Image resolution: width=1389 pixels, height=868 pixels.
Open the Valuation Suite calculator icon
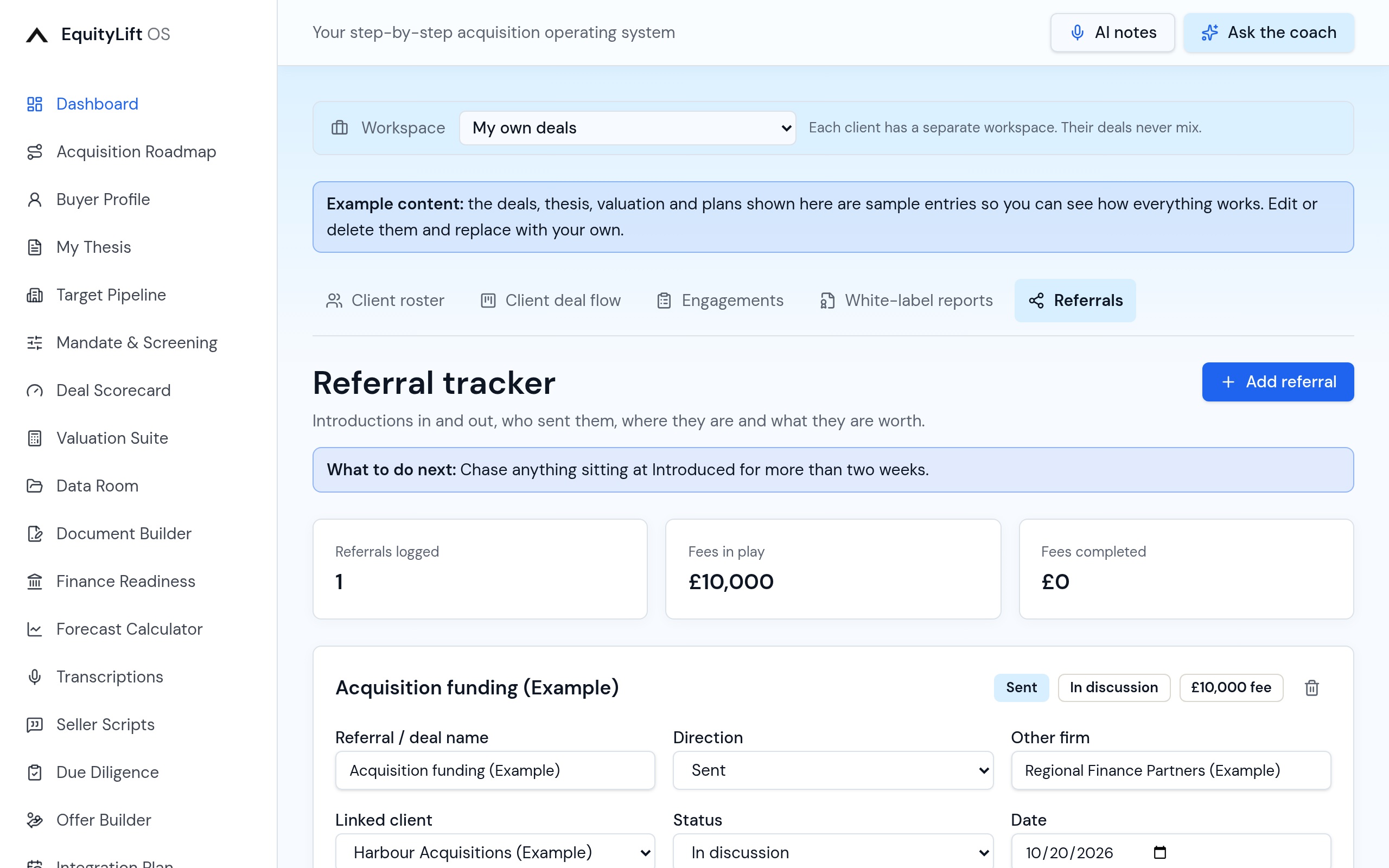34,438
